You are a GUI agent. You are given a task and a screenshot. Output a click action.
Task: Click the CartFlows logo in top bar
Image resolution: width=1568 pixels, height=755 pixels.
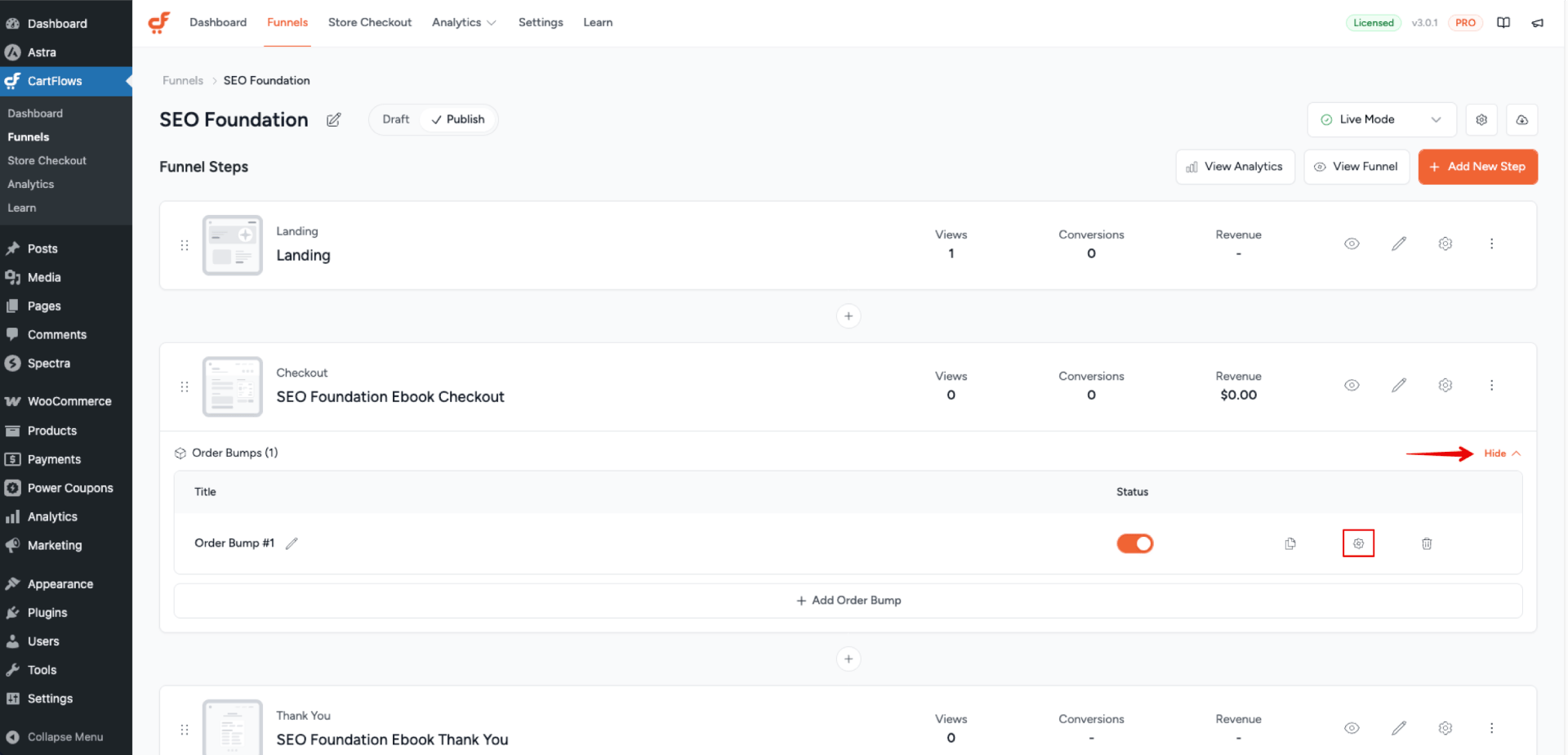click(159, 22)
